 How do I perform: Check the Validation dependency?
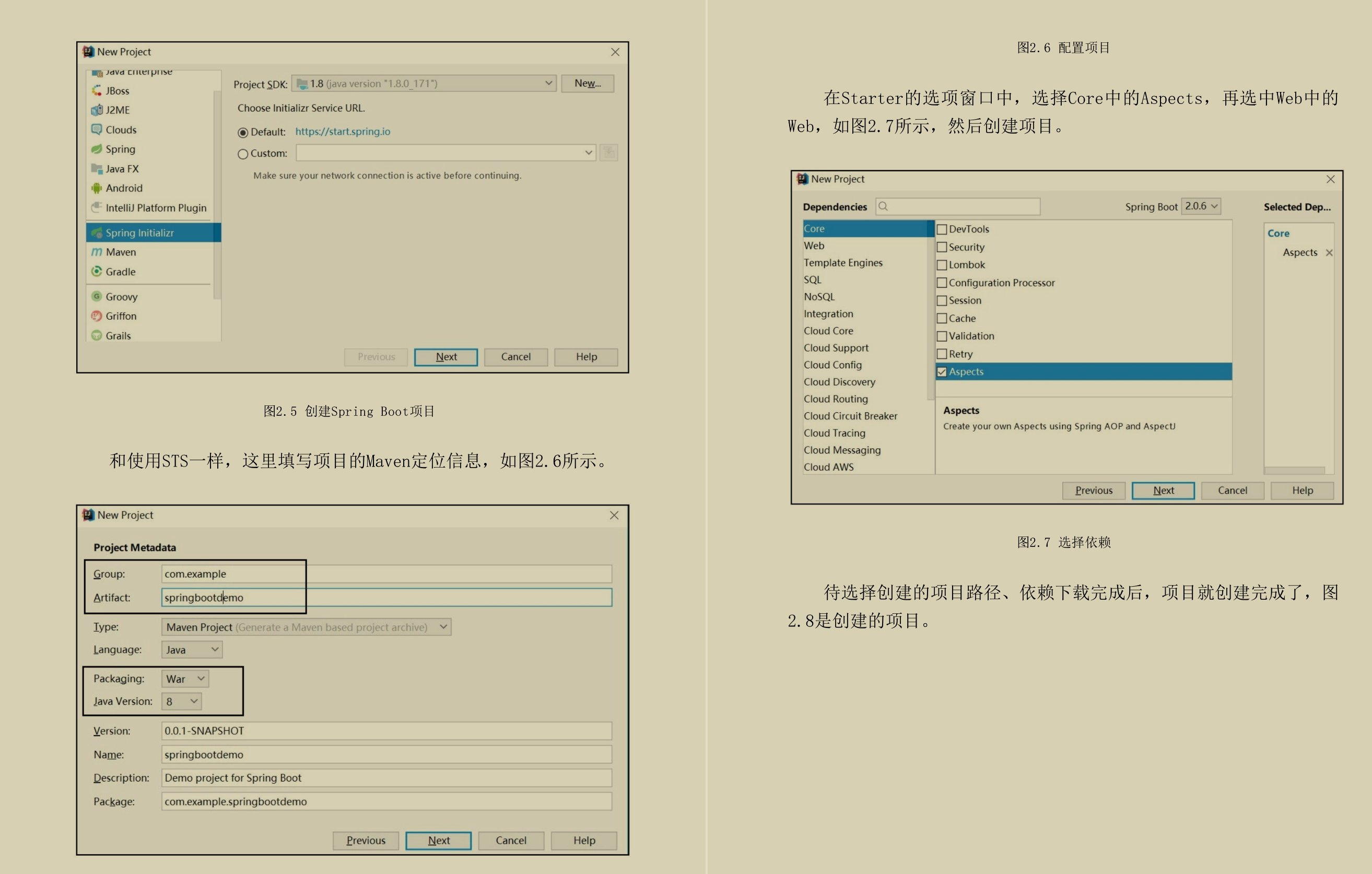click(x=942, y=336)
